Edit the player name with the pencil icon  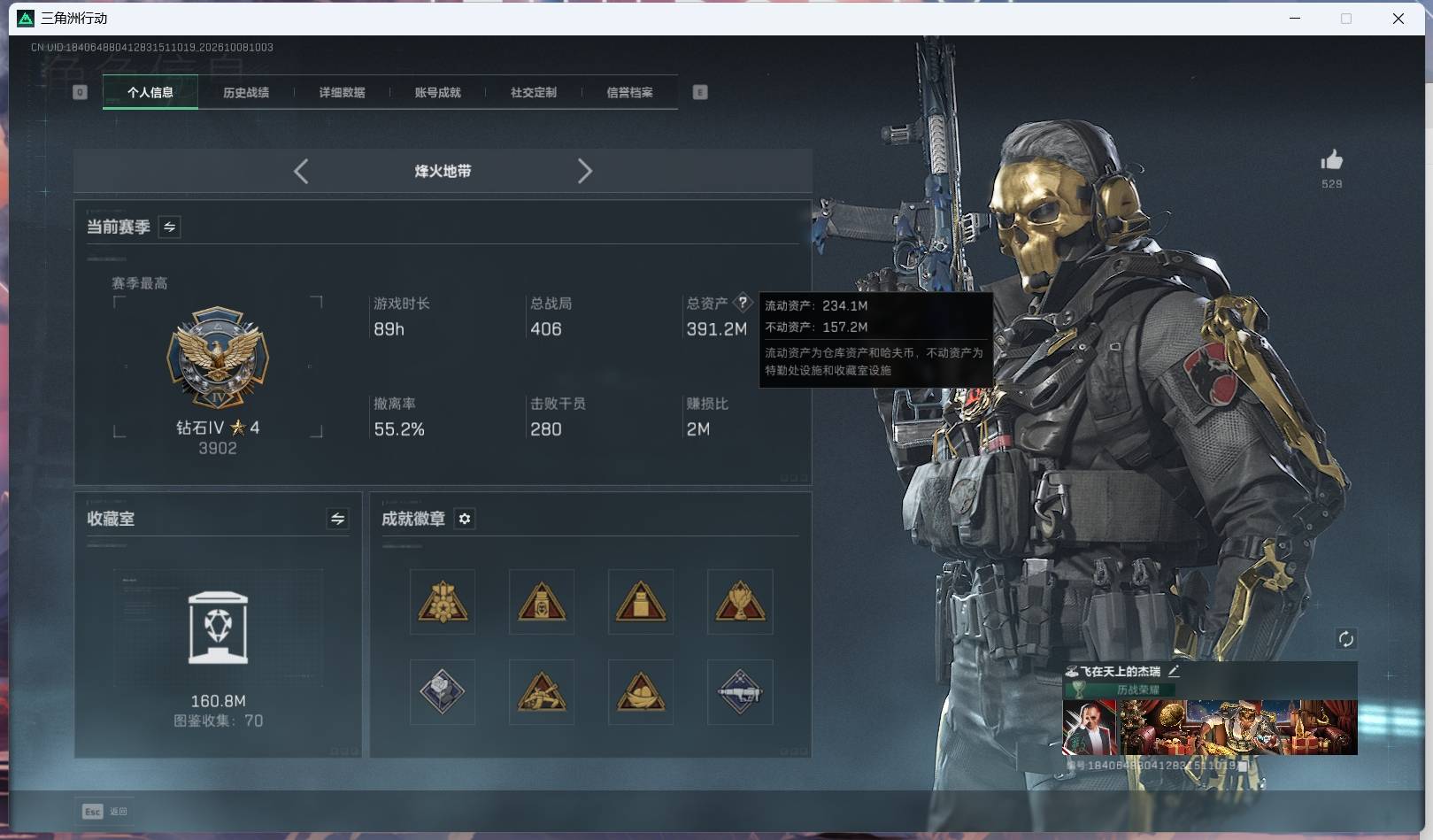1174,671
